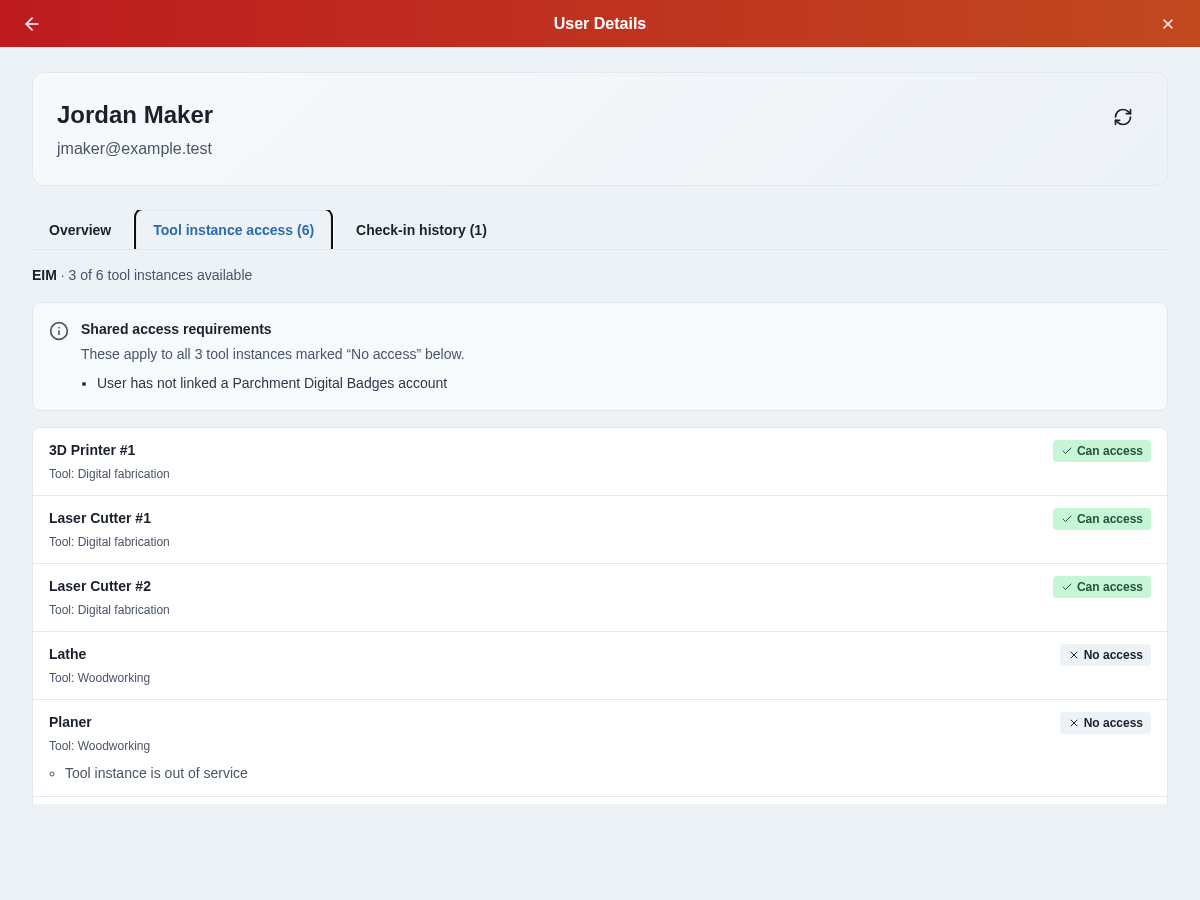Click the Can access badge for Laser Cutter #1

coord(1102,519)
